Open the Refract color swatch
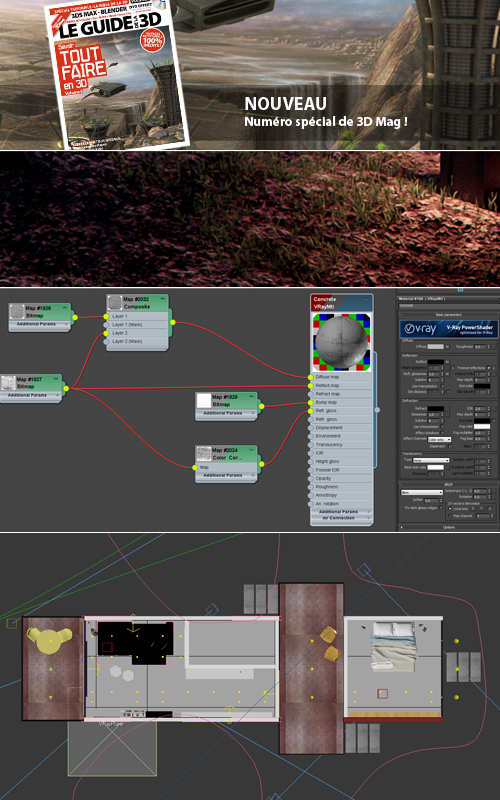The height and width of the screenshot is (800, 500). 436,409
